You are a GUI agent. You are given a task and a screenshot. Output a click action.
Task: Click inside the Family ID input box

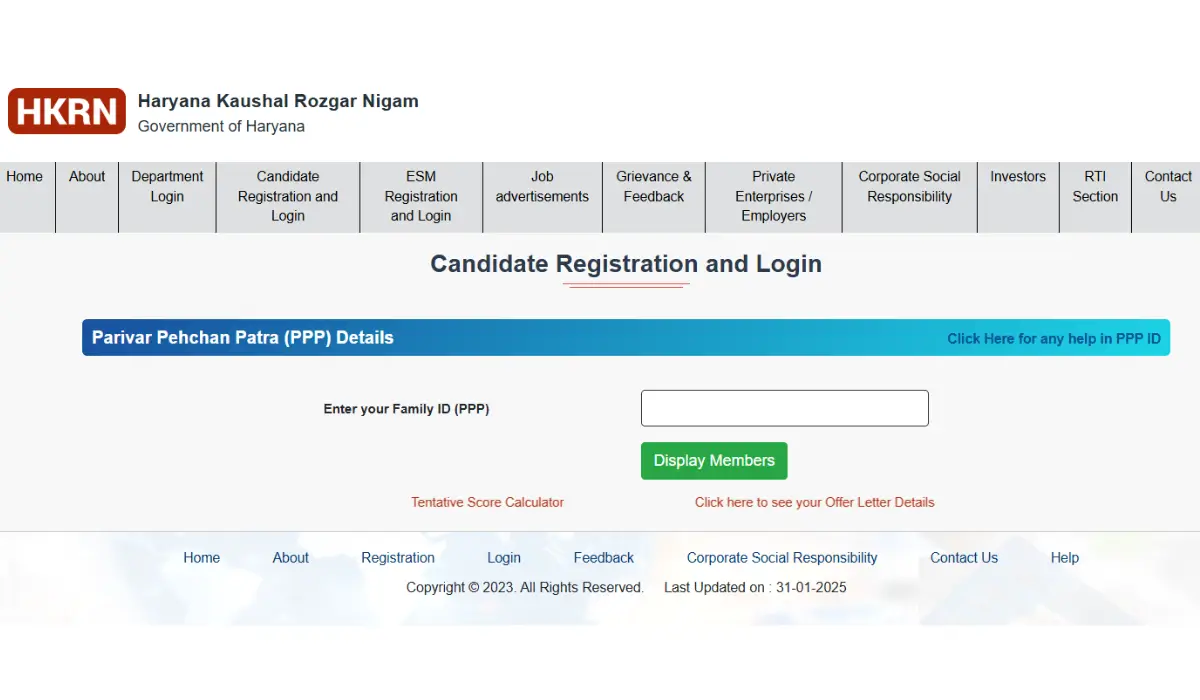pos(784,408)
